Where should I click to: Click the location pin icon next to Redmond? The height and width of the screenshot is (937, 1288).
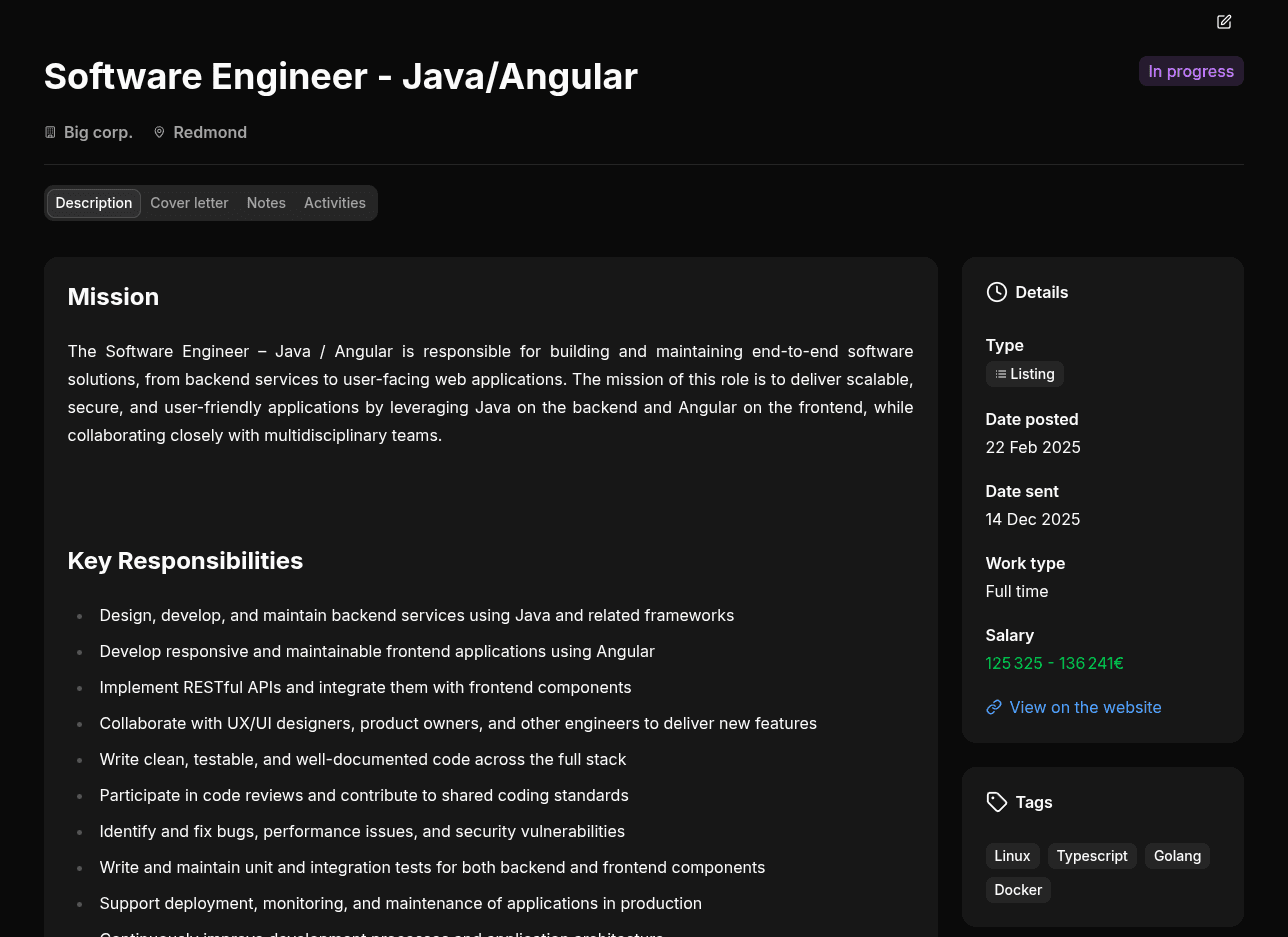159,131
